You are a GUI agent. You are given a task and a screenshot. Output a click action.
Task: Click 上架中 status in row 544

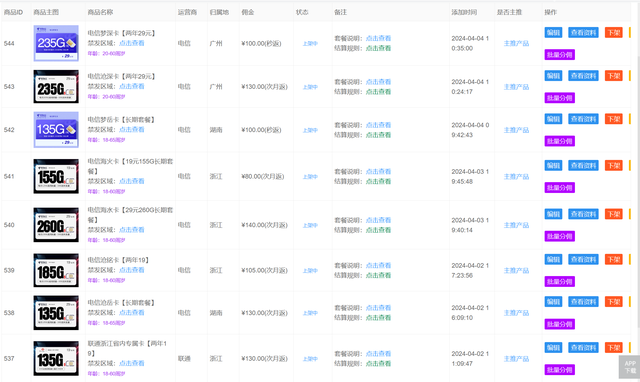point(310,44)
